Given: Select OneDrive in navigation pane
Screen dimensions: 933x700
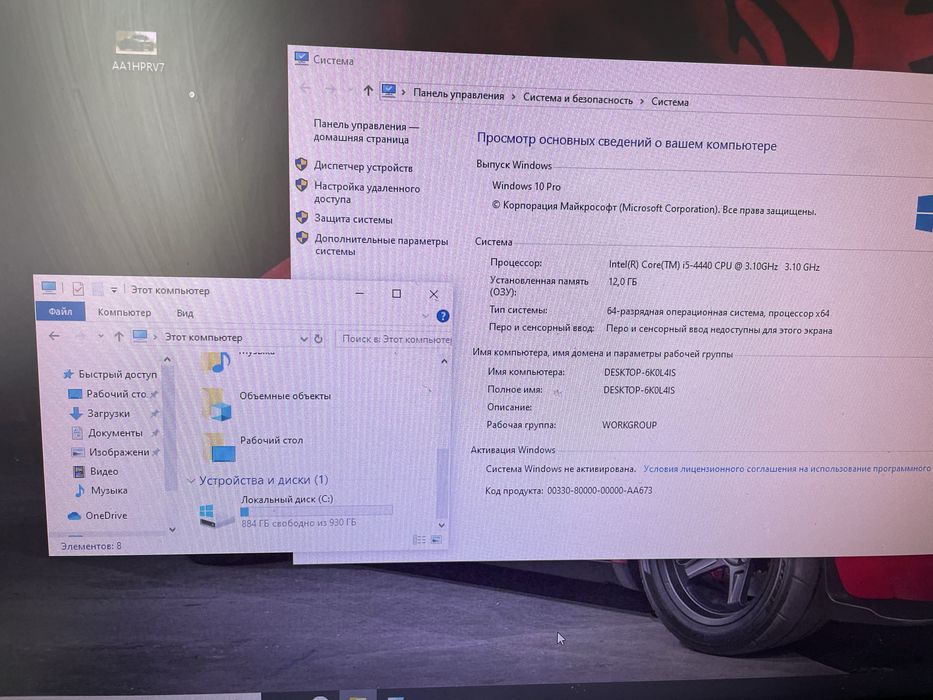Looking at the screenshot, I should (98, 515).
